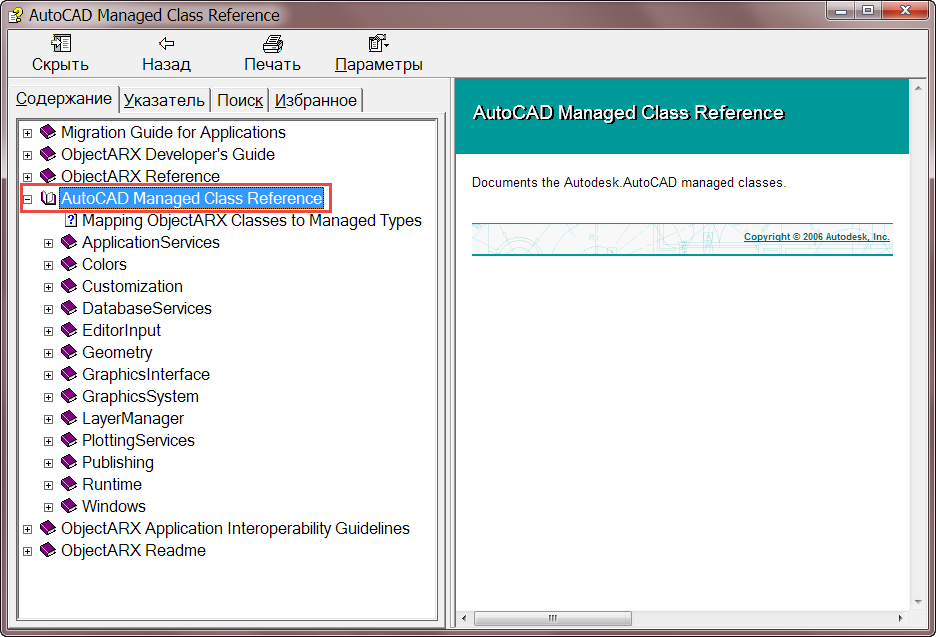The width and height of the screenshot is (936, 637).
Task: Expand the Publishing node
Action: point(49,463)
